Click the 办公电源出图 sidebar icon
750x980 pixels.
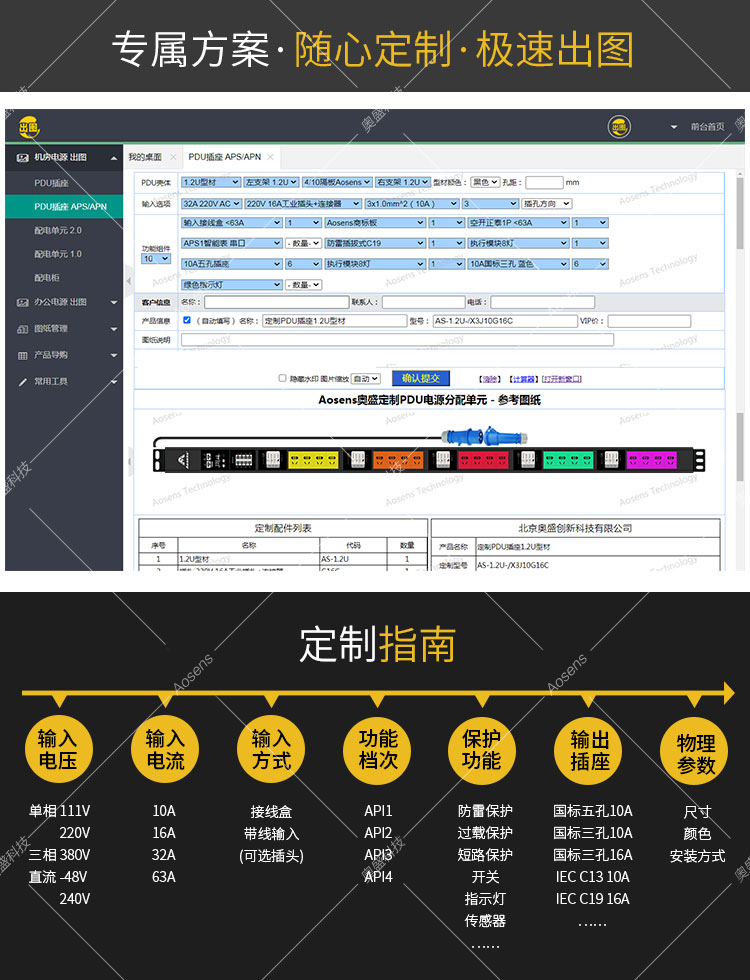(23, 302)
